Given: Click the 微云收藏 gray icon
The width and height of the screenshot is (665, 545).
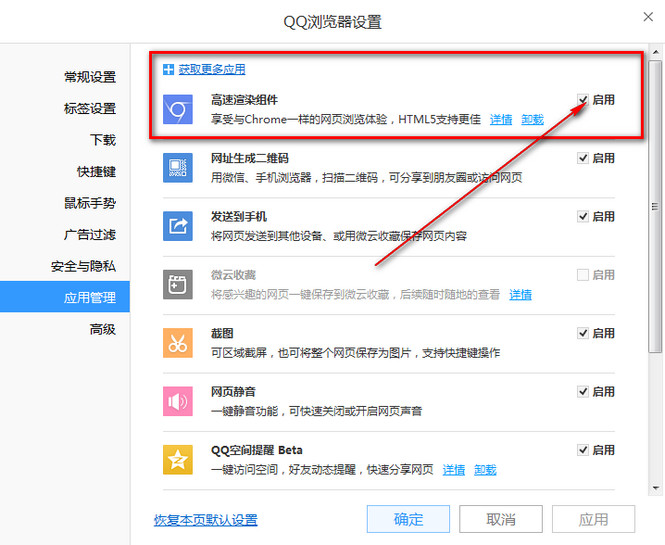Looking at the screenshot, I should click(x=178, y=285).
